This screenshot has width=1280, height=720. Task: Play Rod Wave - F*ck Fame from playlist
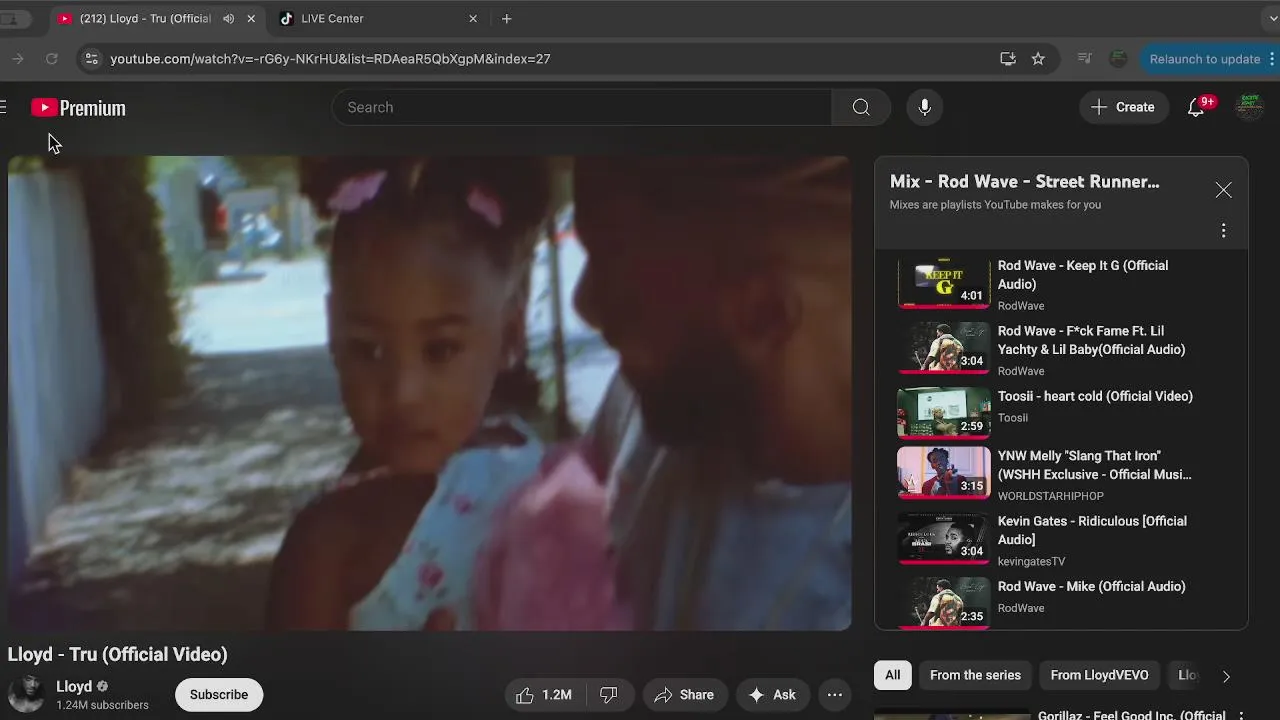(x=1060, y=349)
